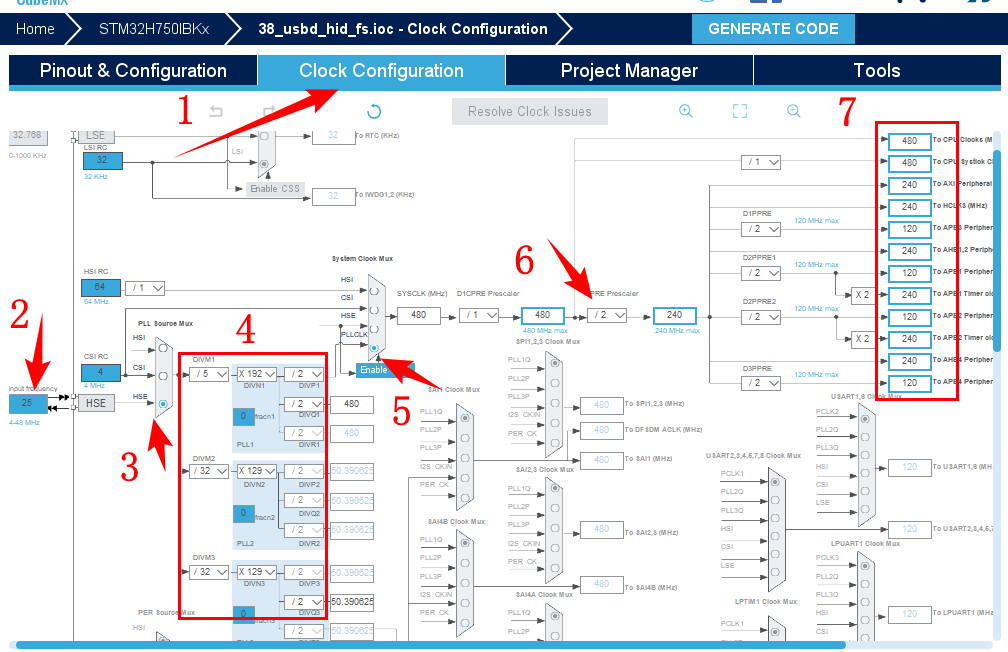Image resolution: width=1008 pixels, height=652 pixels.
Task: Choose PLLCLK as the system clock source
Action: pos(375,349)
